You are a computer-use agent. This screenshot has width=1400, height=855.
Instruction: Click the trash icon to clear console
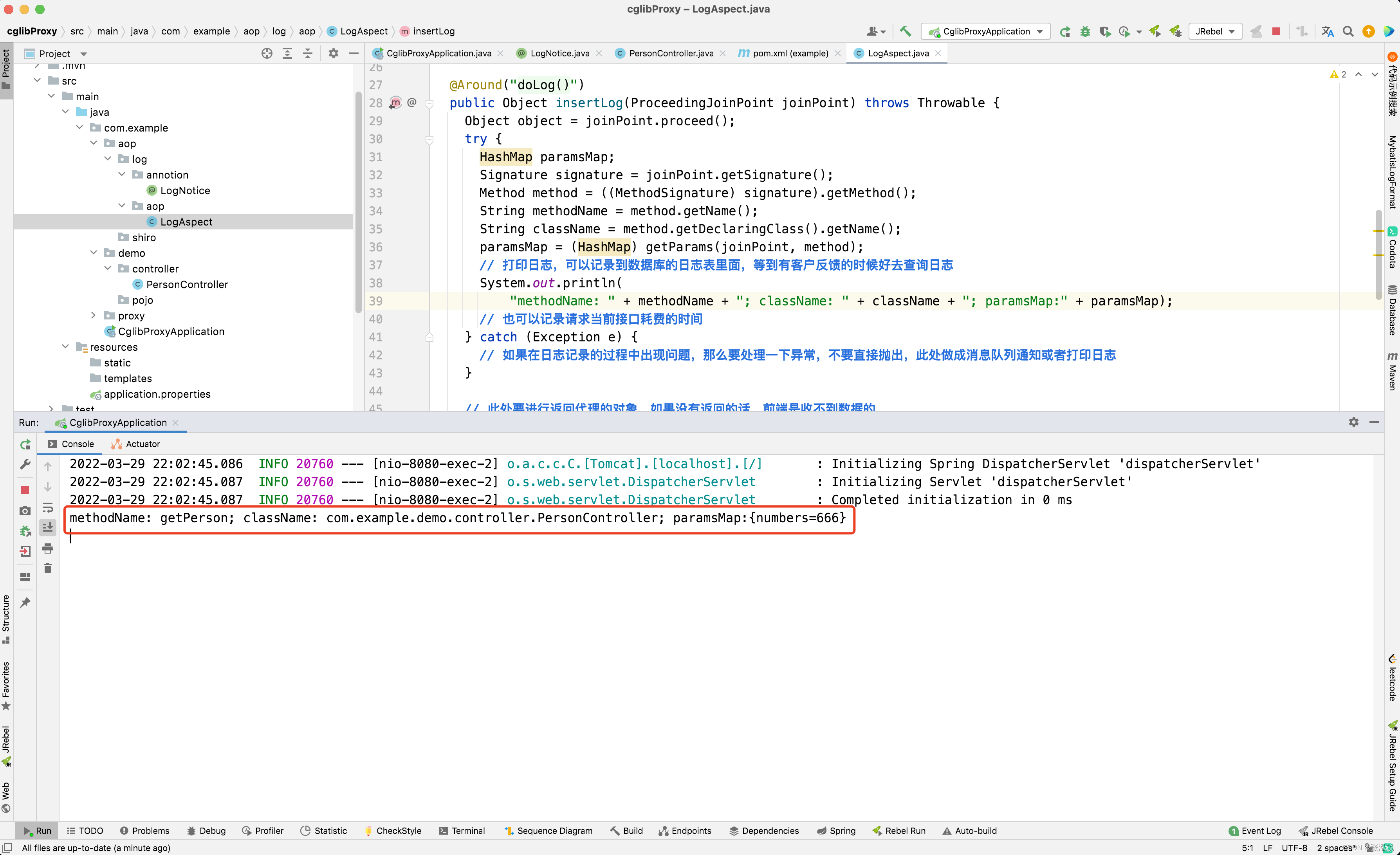click(x=48, y=568)
